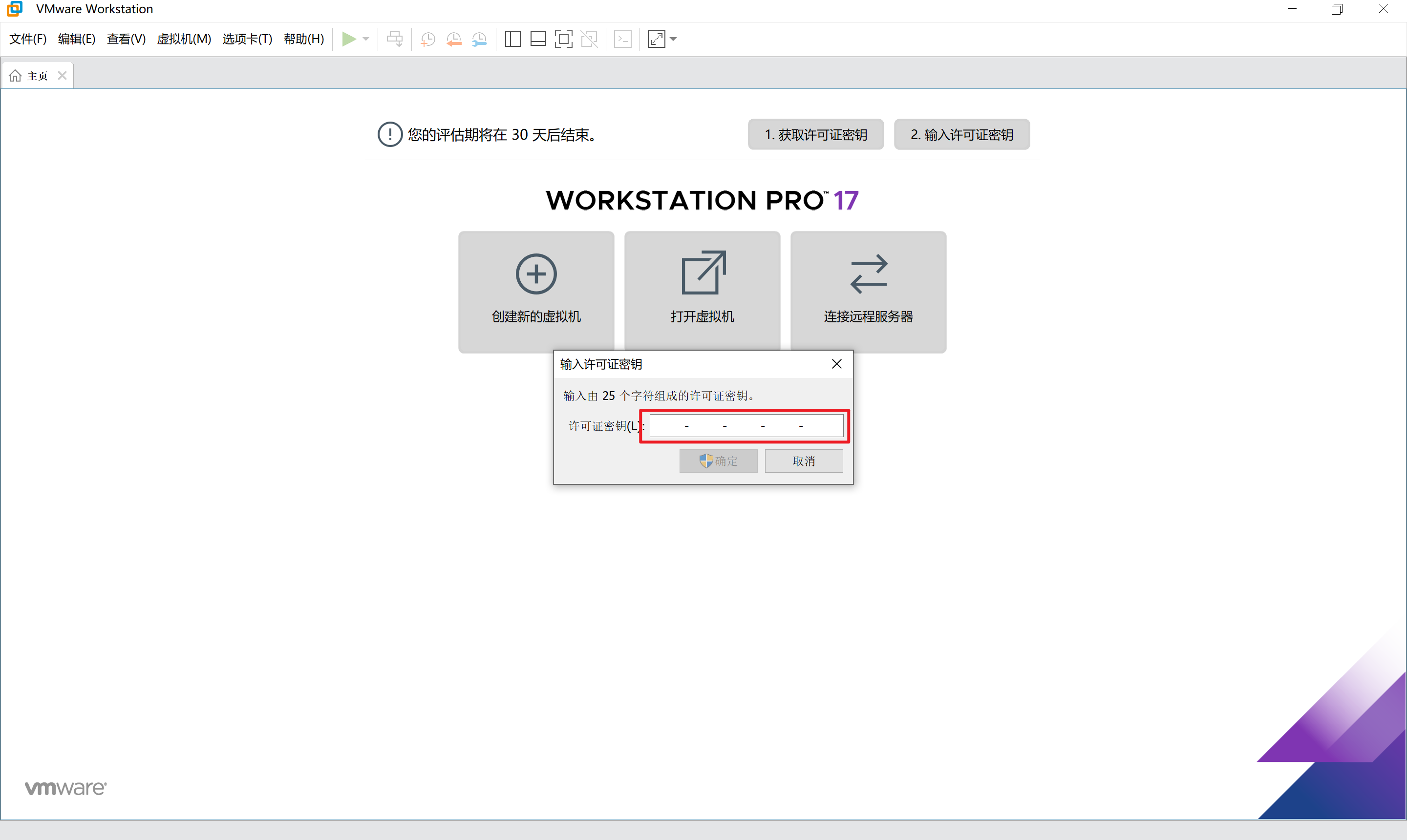
Task: Click the console view terminal icon
Action: tap(623, 39)
